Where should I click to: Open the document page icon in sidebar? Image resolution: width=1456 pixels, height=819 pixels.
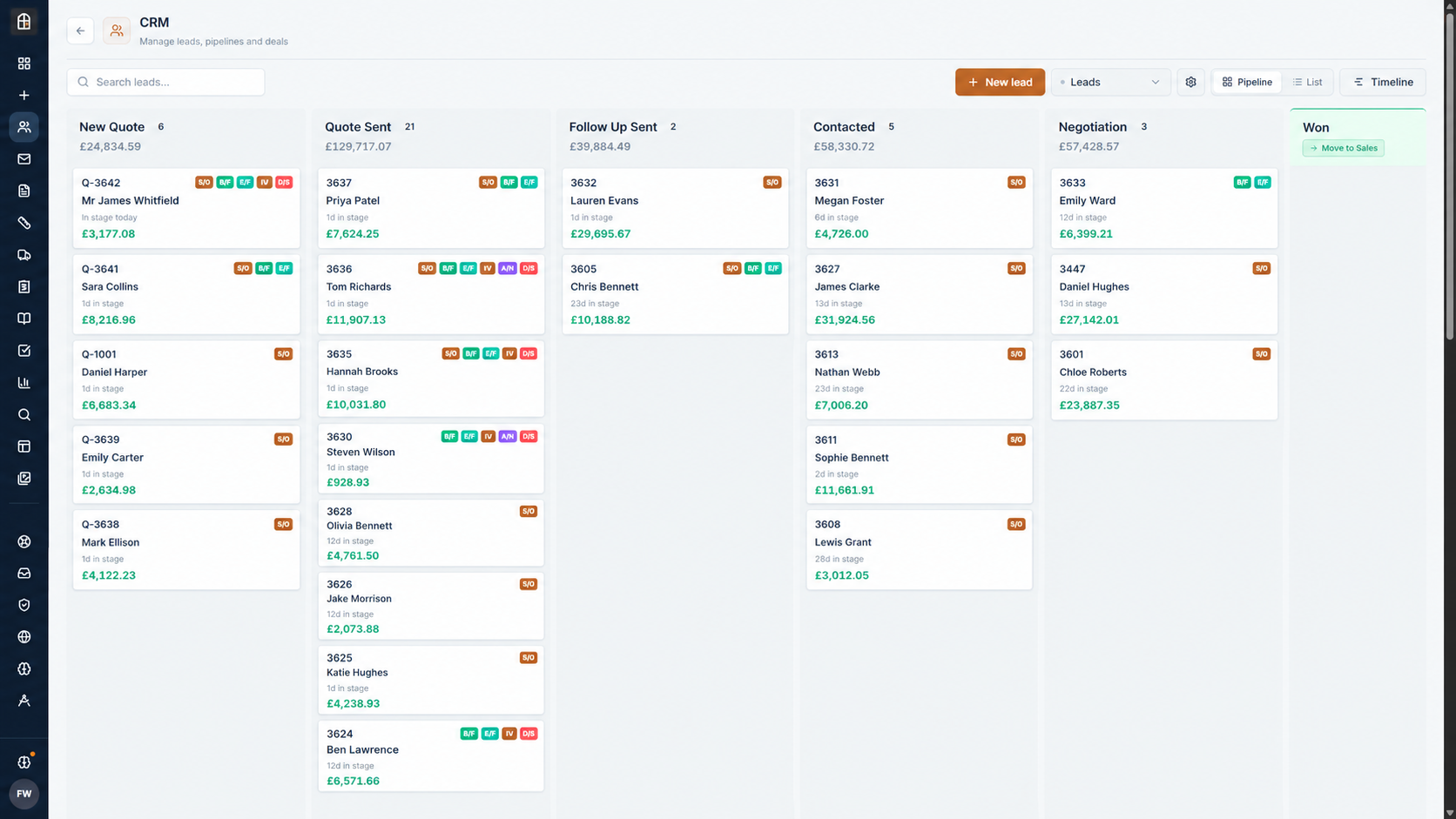24,191
